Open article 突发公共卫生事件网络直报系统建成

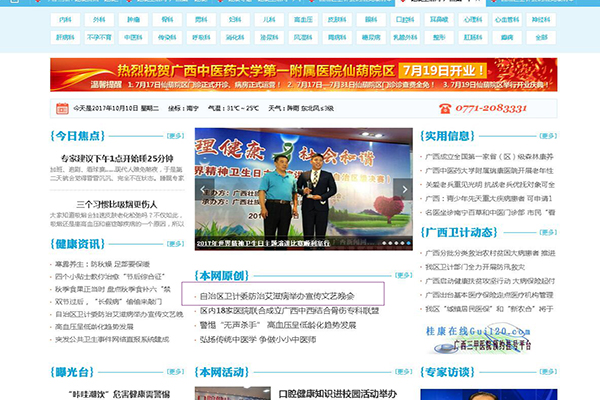click(x=112, y=340)
